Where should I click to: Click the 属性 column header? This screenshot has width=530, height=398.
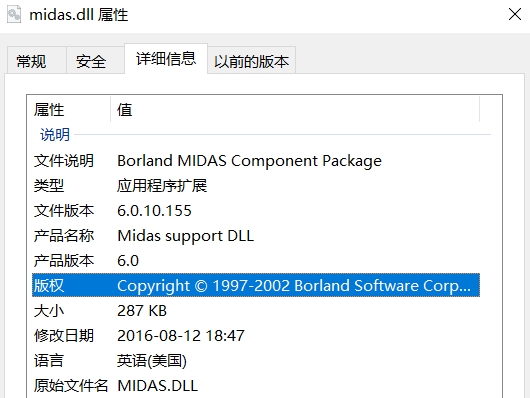coord(69,110)
